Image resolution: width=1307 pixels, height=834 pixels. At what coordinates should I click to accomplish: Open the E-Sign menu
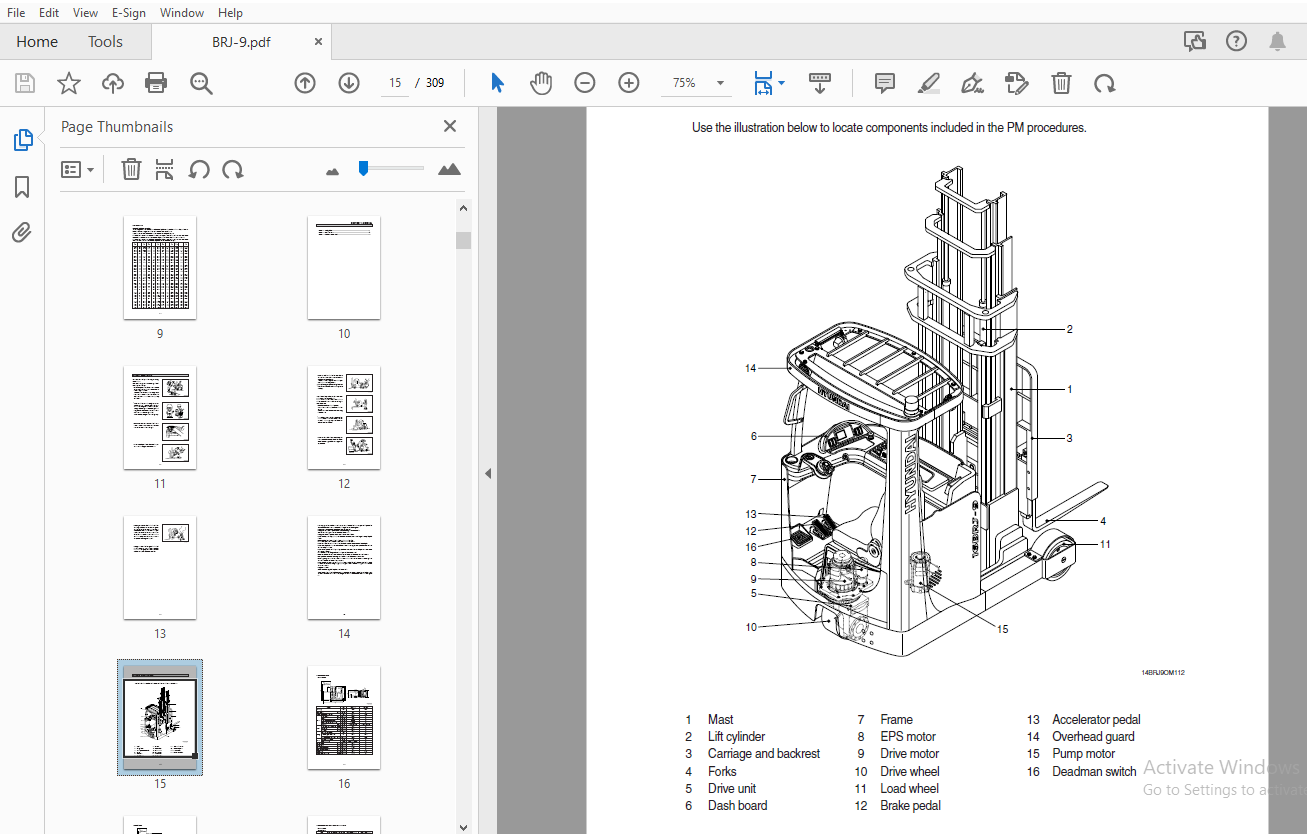129,12
